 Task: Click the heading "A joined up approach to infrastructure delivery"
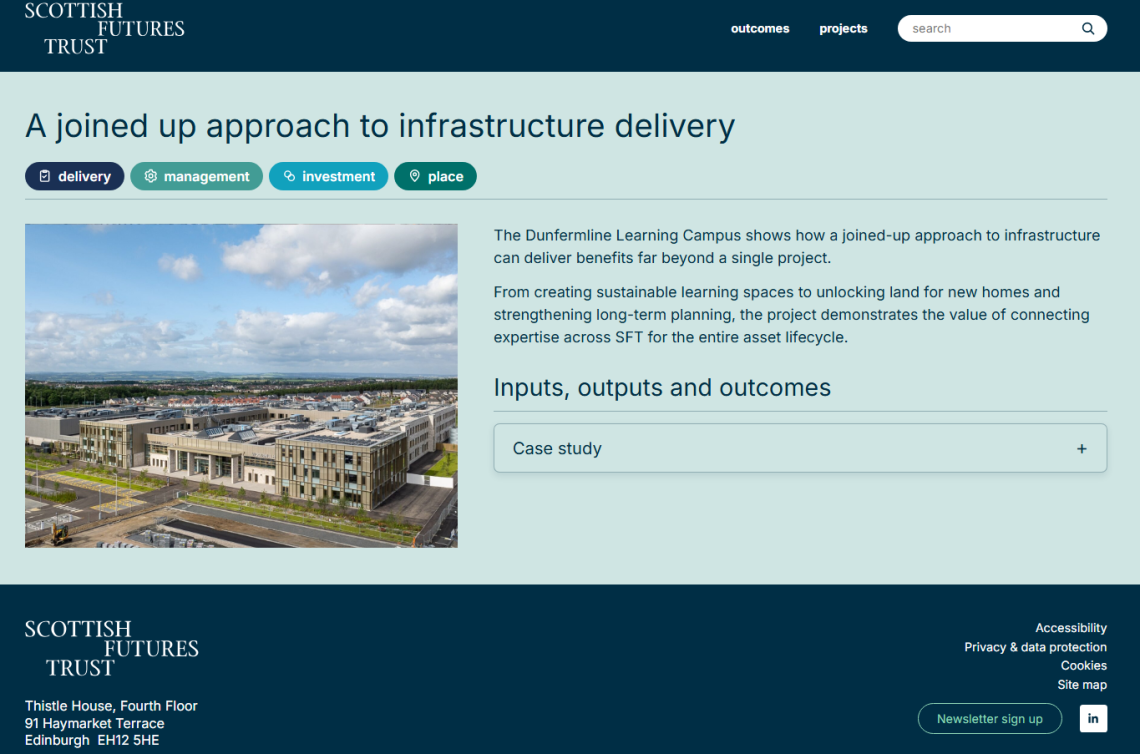click(x=380, y=126)
